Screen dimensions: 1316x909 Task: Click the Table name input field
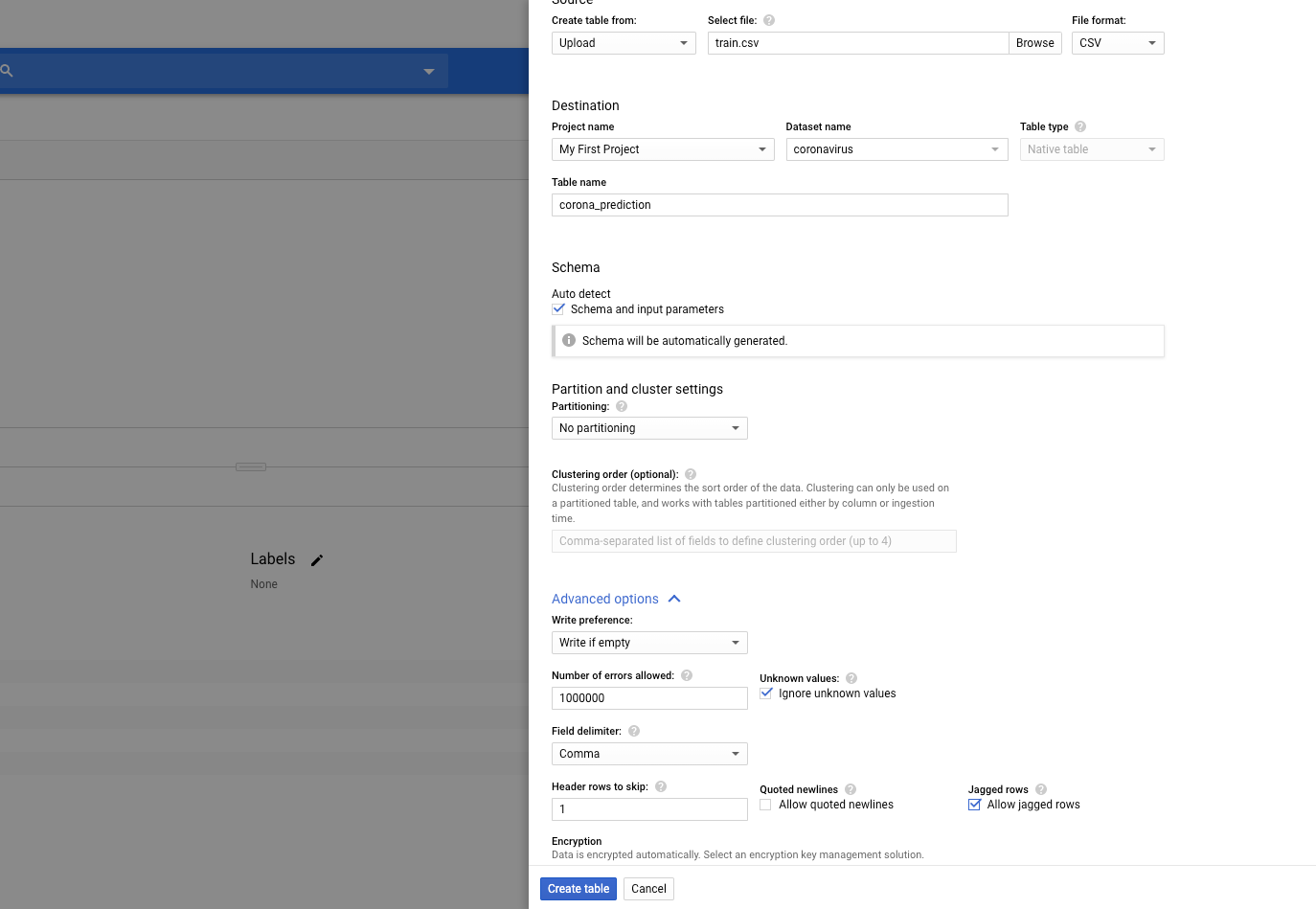pyautogui.click(x=780, y=205)
